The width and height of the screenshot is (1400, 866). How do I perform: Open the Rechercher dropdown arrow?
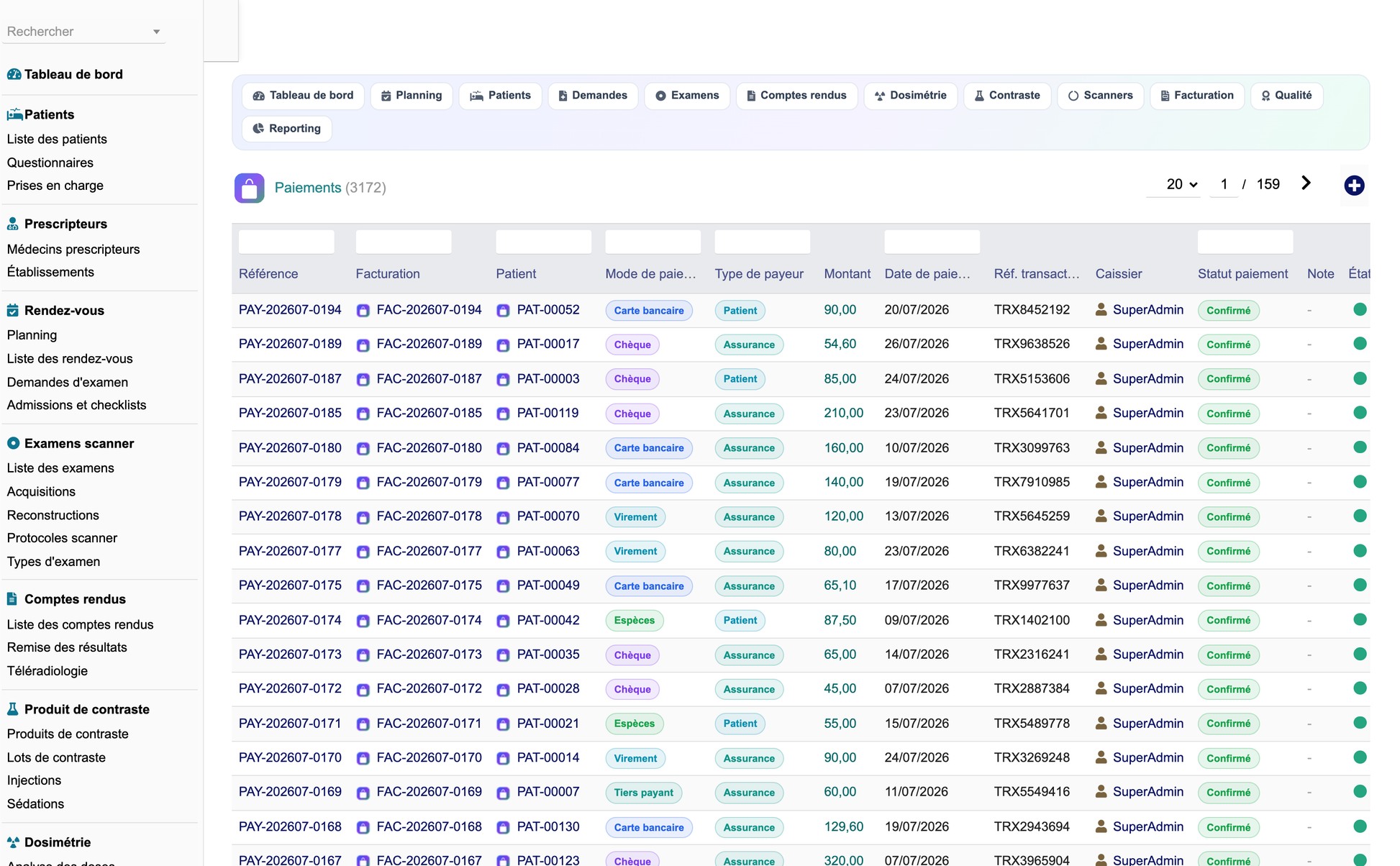click(156, 32)
